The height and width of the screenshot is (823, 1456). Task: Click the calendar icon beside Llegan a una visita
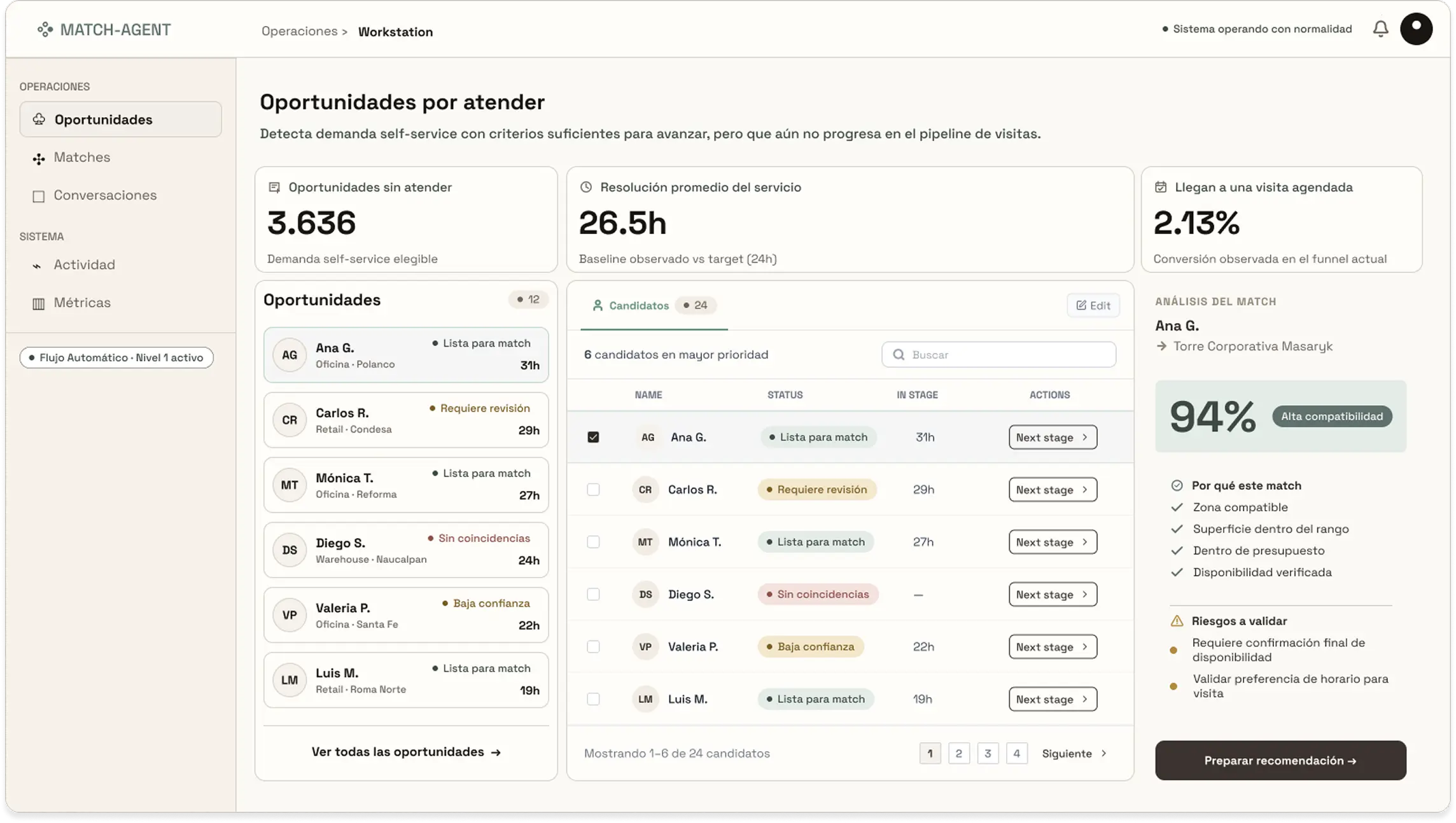click(1161, 187)
